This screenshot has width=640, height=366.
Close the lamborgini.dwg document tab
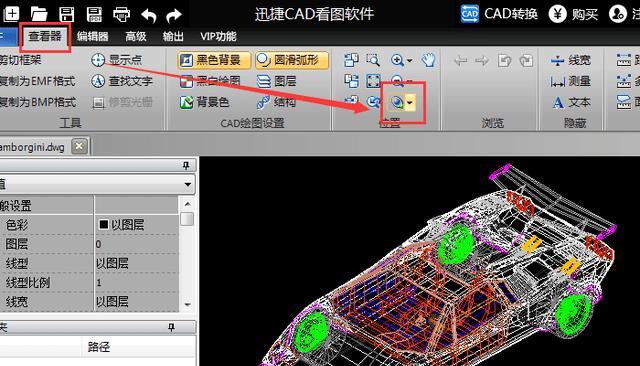(79, 146)
